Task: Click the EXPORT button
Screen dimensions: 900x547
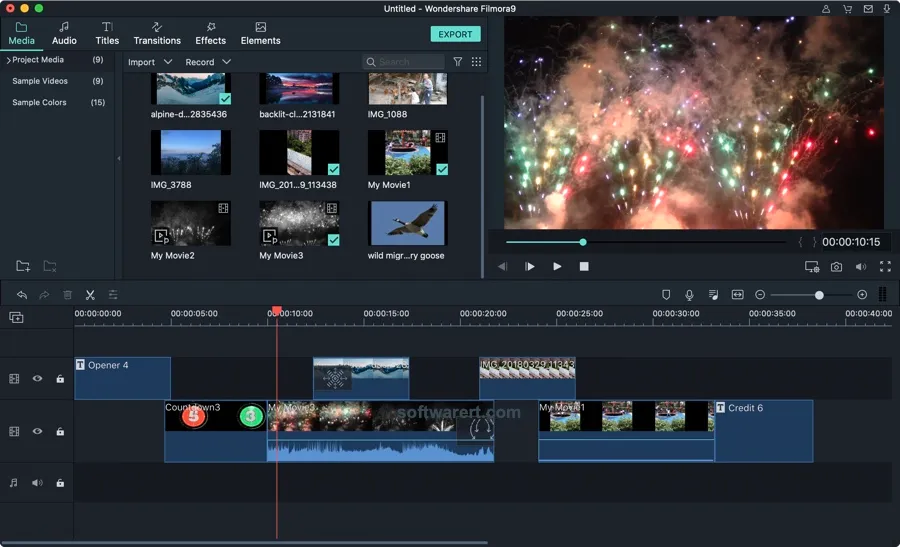Action: [455, 34]
